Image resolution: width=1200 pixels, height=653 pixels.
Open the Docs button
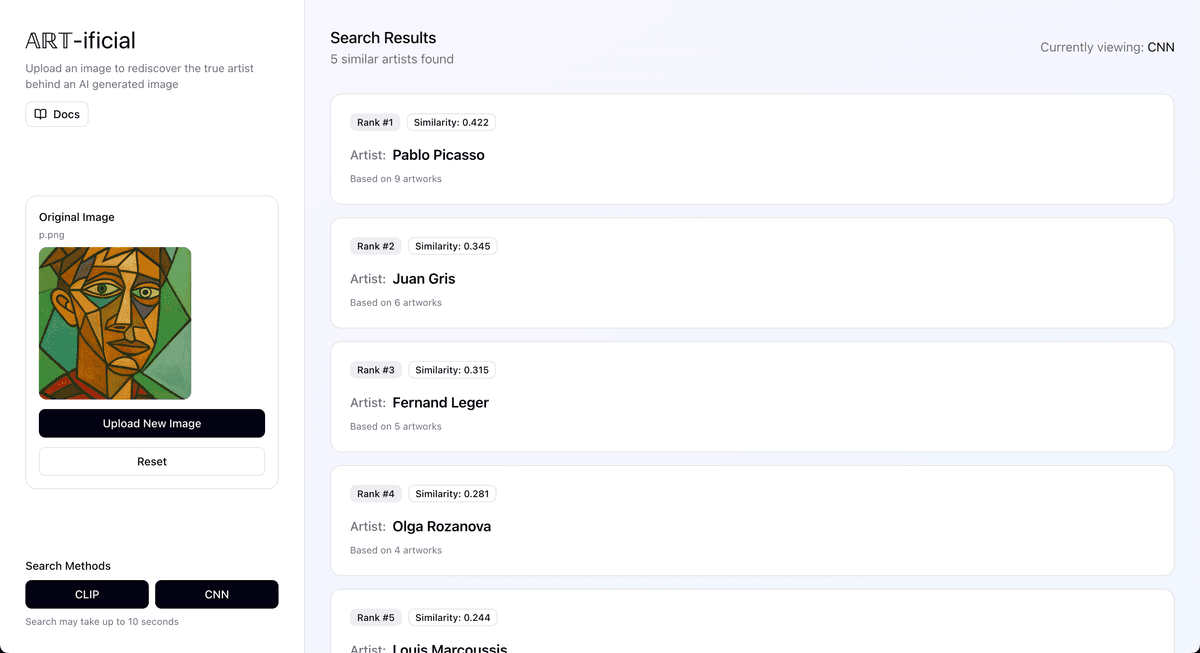pos(57,114)
